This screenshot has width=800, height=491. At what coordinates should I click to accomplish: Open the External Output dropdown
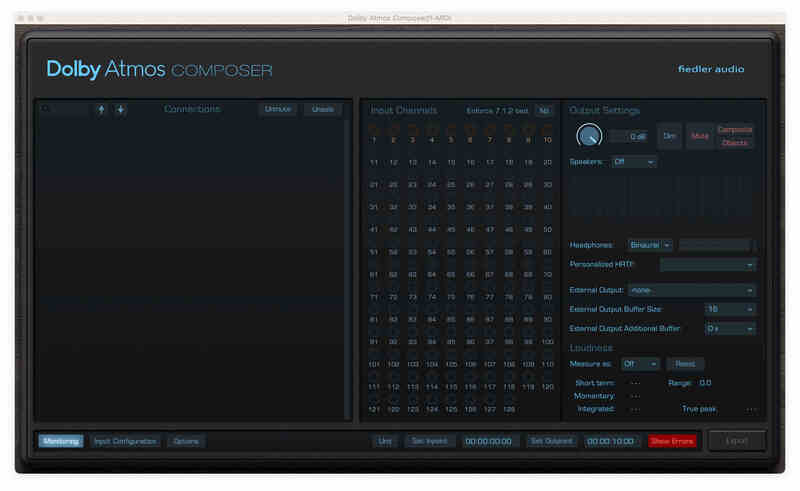pyautogui.click(x=692, y=290)
